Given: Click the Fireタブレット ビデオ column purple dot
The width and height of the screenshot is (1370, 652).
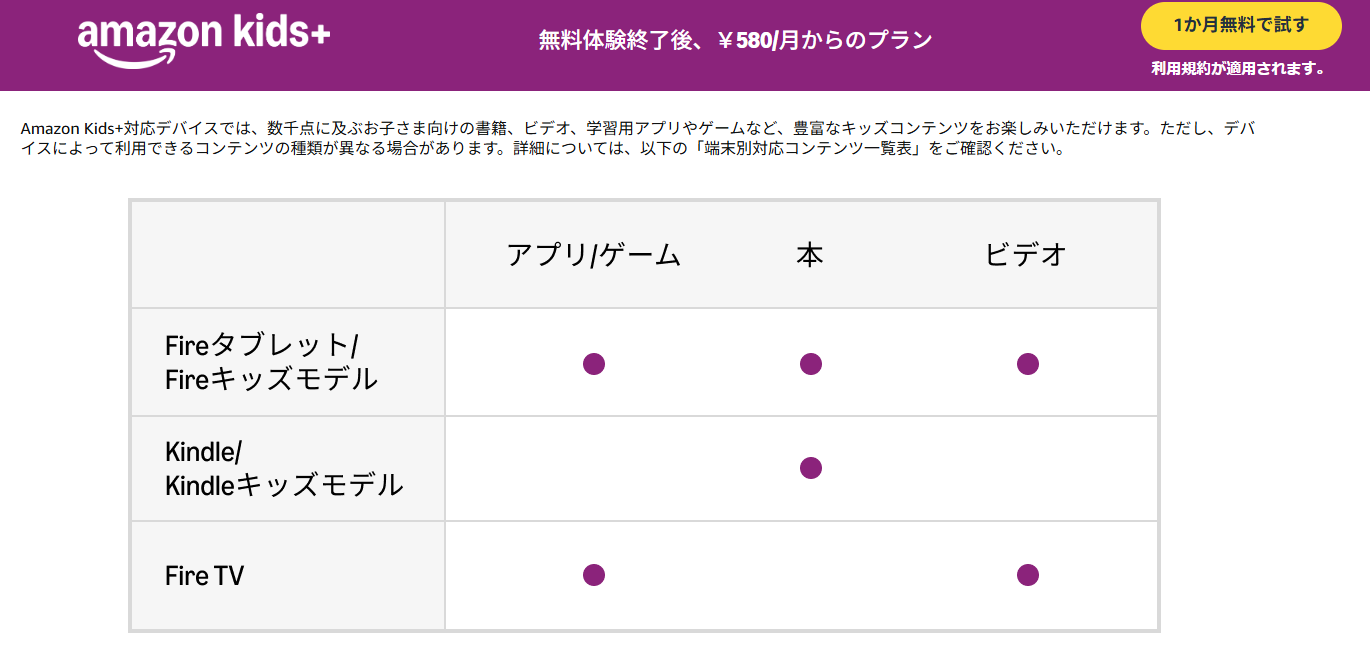Looking at the screenshot, I should (1027, 364).
